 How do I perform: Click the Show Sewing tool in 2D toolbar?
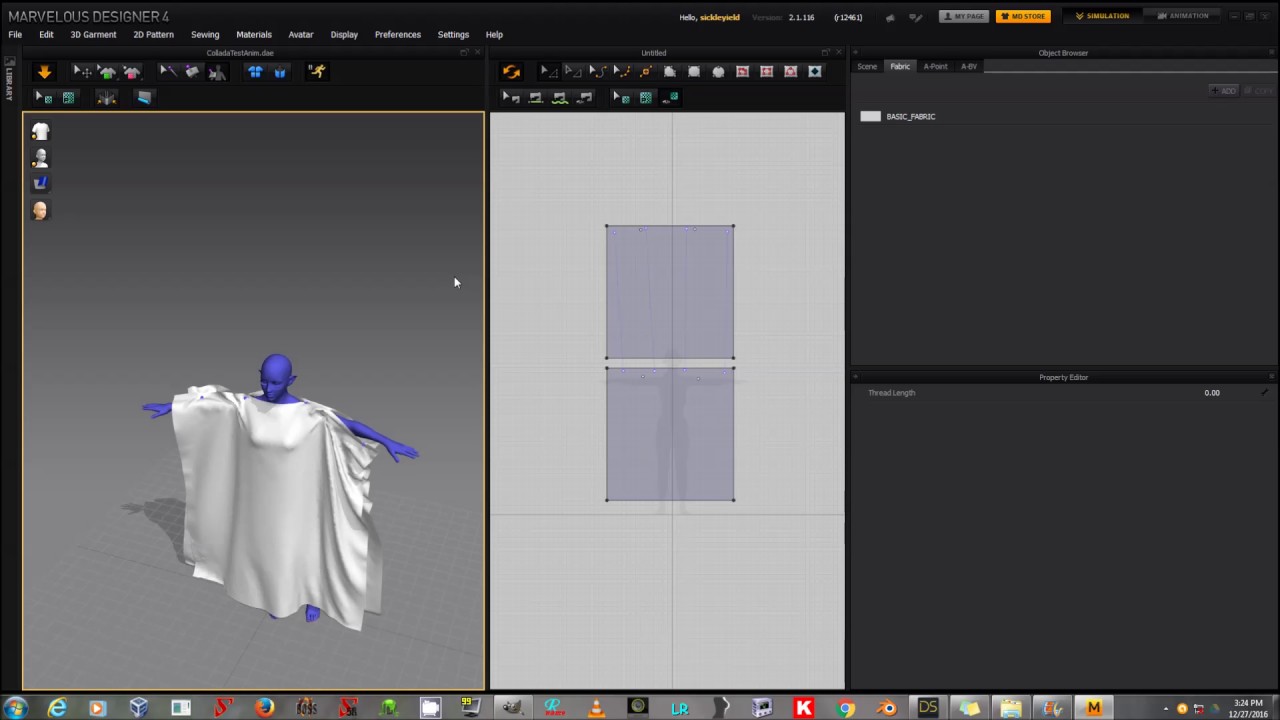pos(584,97)
